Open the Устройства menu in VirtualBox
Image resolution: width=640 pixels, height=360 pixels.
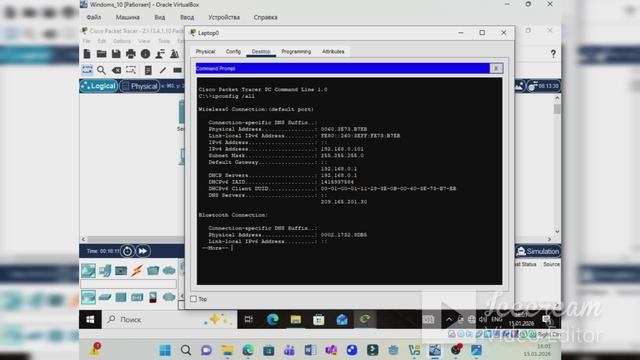tap(224, 18)
